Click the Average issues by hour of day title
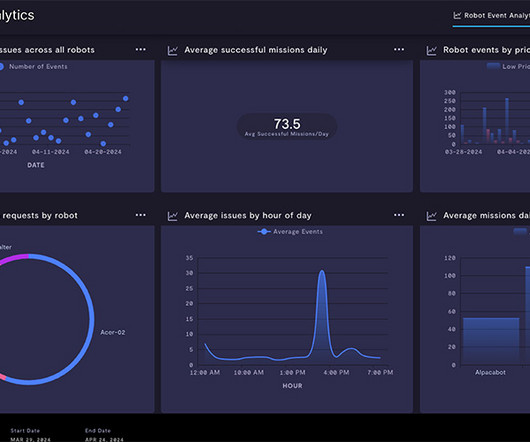This screenshot has height=442, width=530. point(248,216)
